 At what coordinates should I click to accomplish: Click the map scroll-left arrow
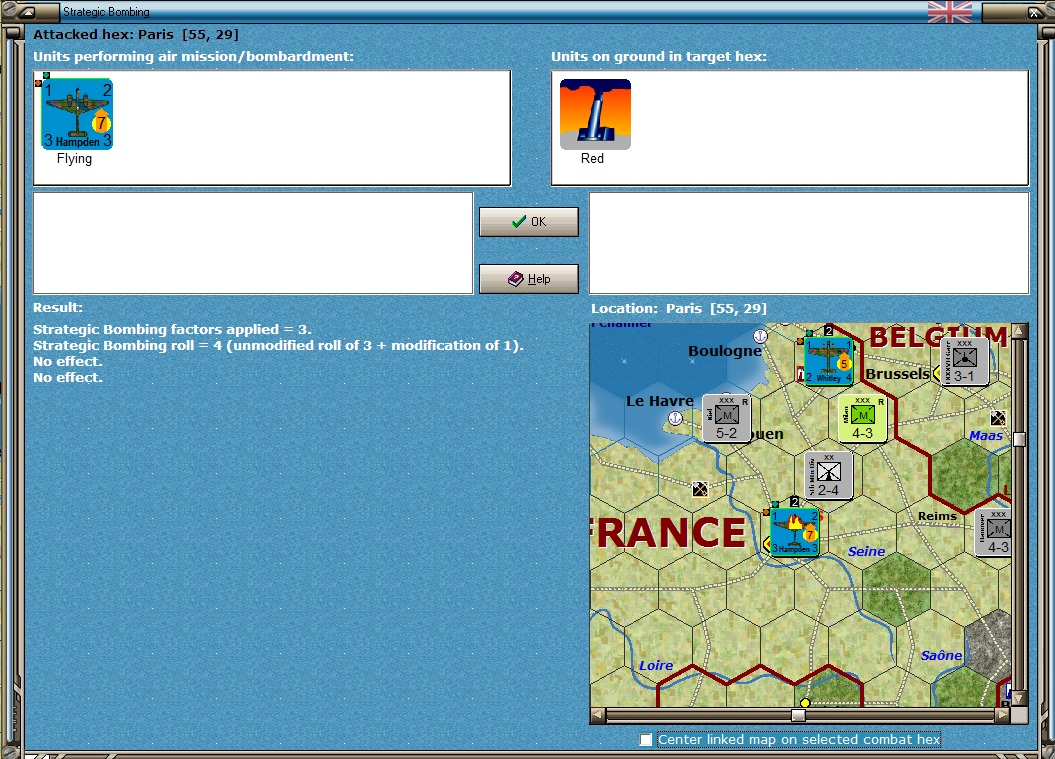pos(597,715)
